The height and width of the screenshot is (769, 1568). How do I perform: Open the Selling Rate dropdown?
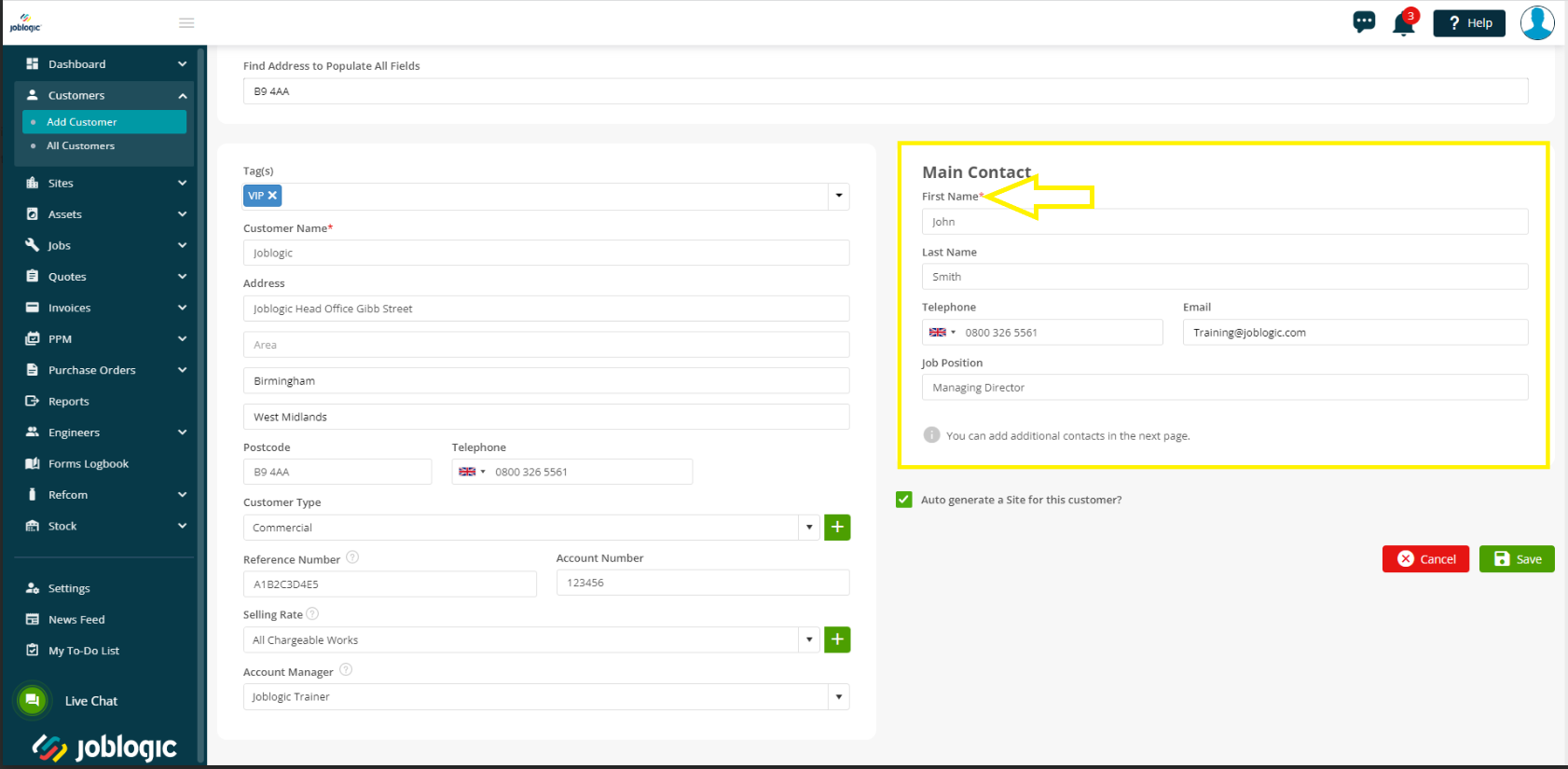click(x=809, y=639)
